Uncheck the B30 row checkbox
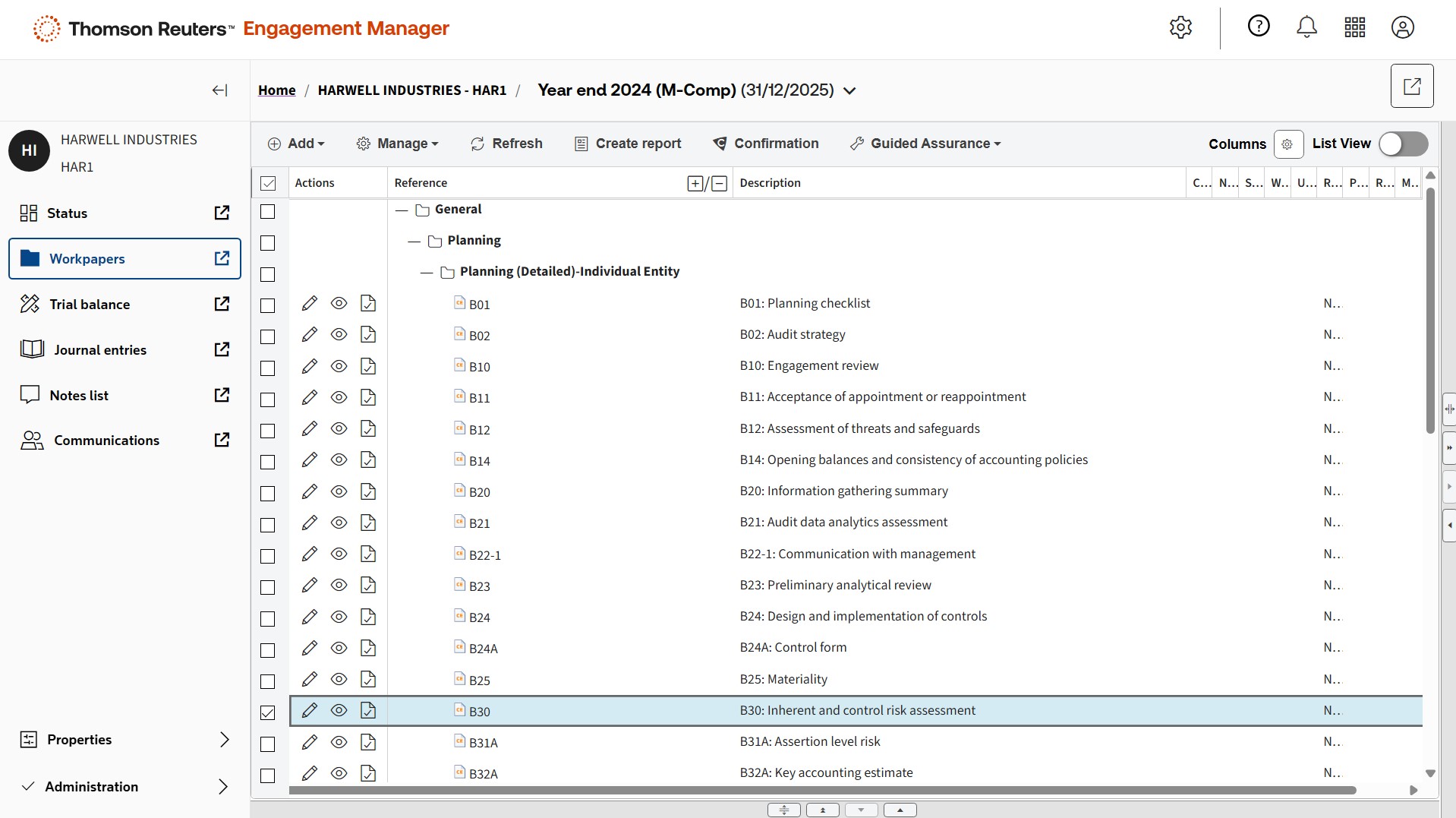The width and height of the screenshot is (1456, 818). pos(268,712)
